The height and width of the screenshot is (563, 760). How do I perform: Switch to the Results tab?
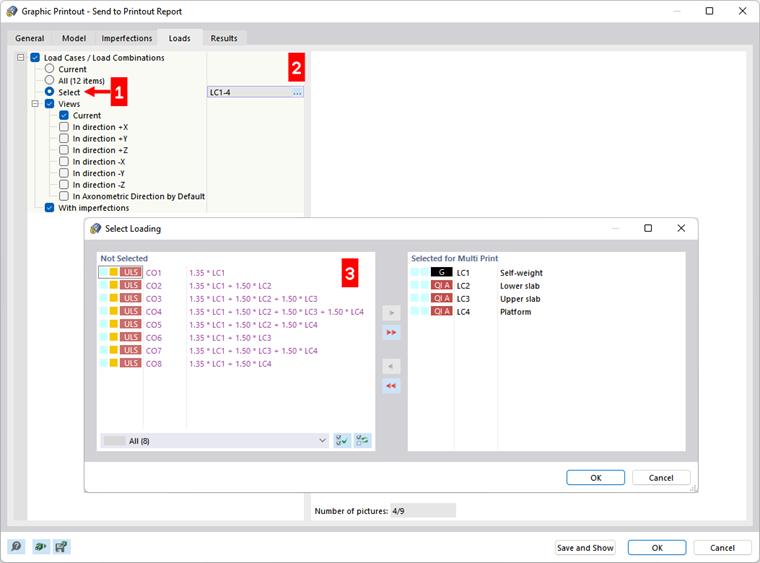coord(224,38)
